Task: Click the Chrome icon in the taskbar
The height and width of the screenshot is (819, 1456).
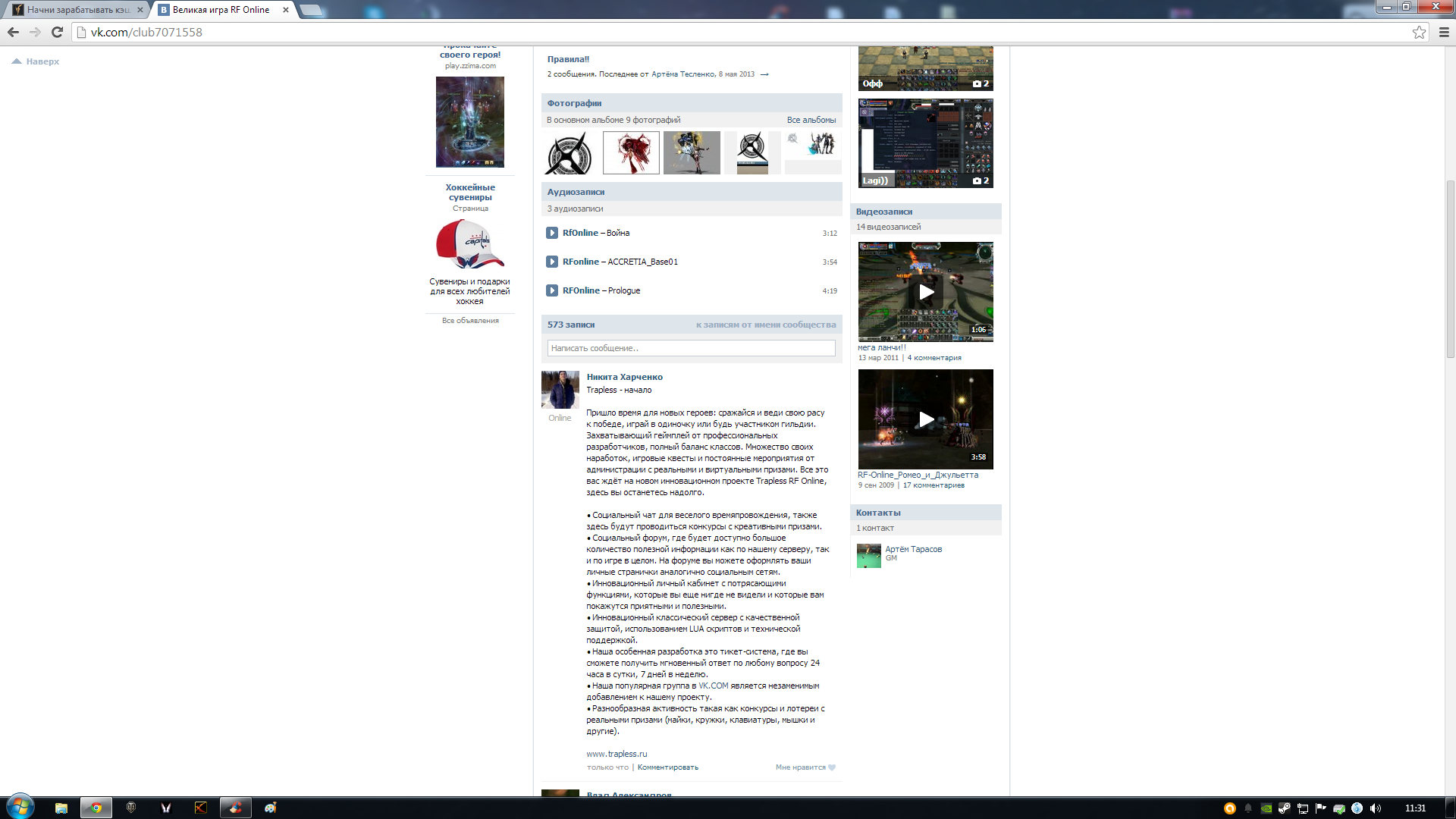Action: [x=96, y=808]
